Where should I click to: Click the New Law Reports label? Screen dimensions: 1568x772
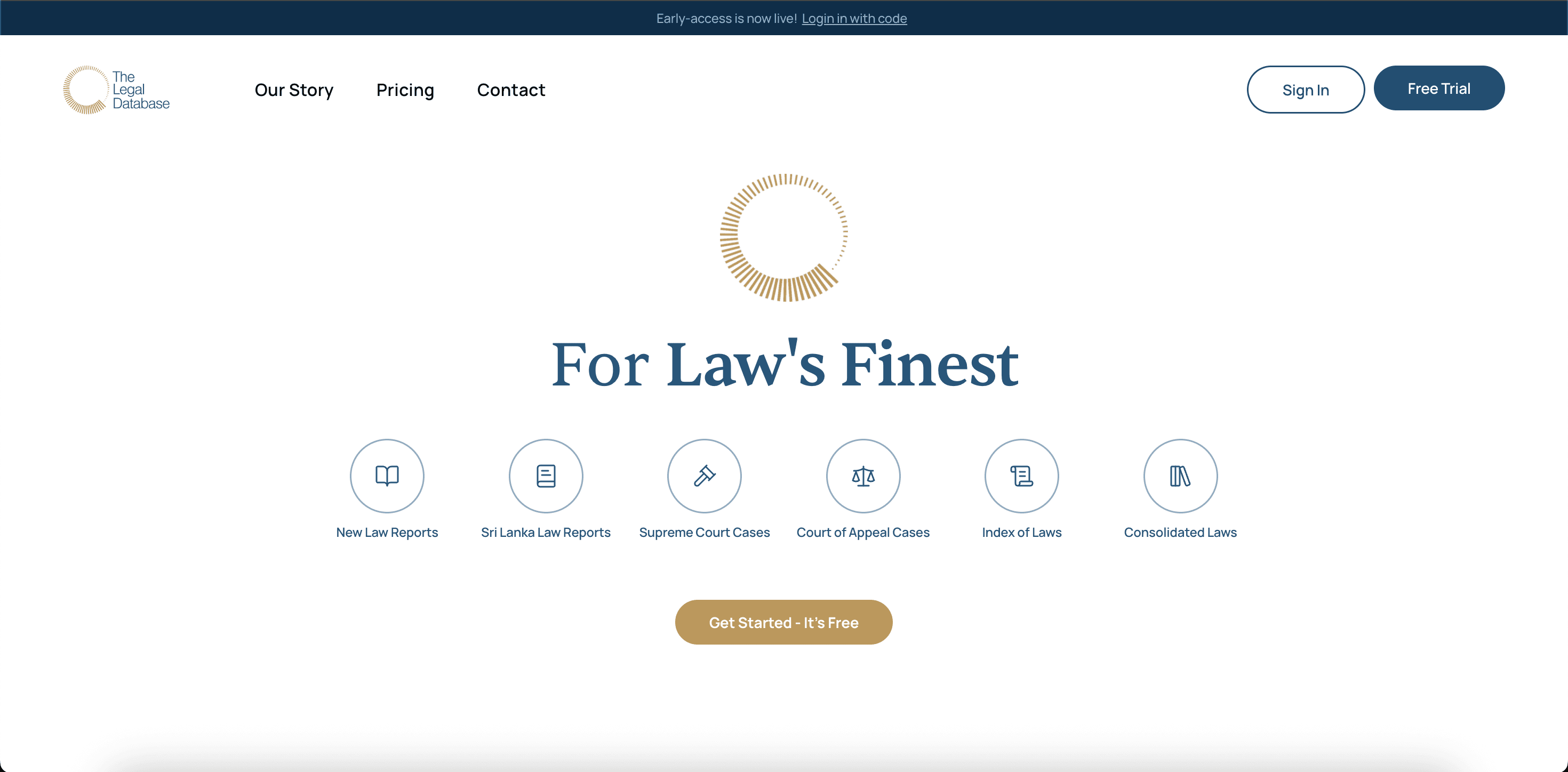(387, 532)
